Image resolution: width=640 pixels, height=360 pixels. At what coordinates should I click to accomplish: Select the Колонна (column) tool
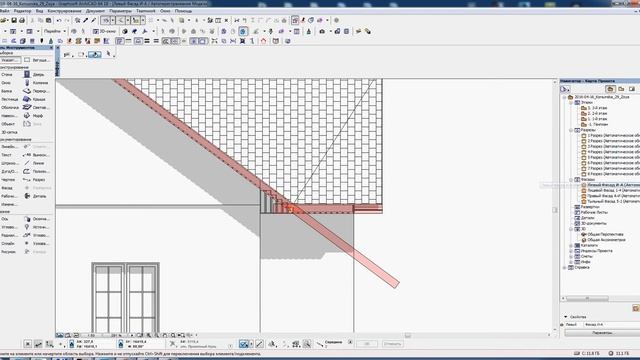tap(36, 83)
